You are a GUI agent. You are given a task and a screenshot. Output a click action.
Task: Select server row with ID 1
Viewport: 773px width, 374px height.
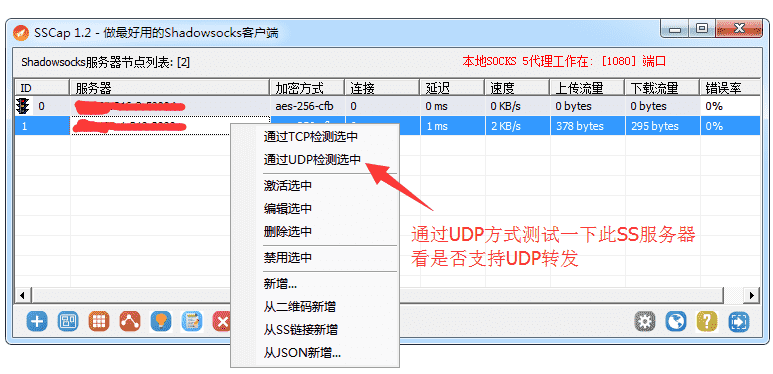[x=387, y=126]
